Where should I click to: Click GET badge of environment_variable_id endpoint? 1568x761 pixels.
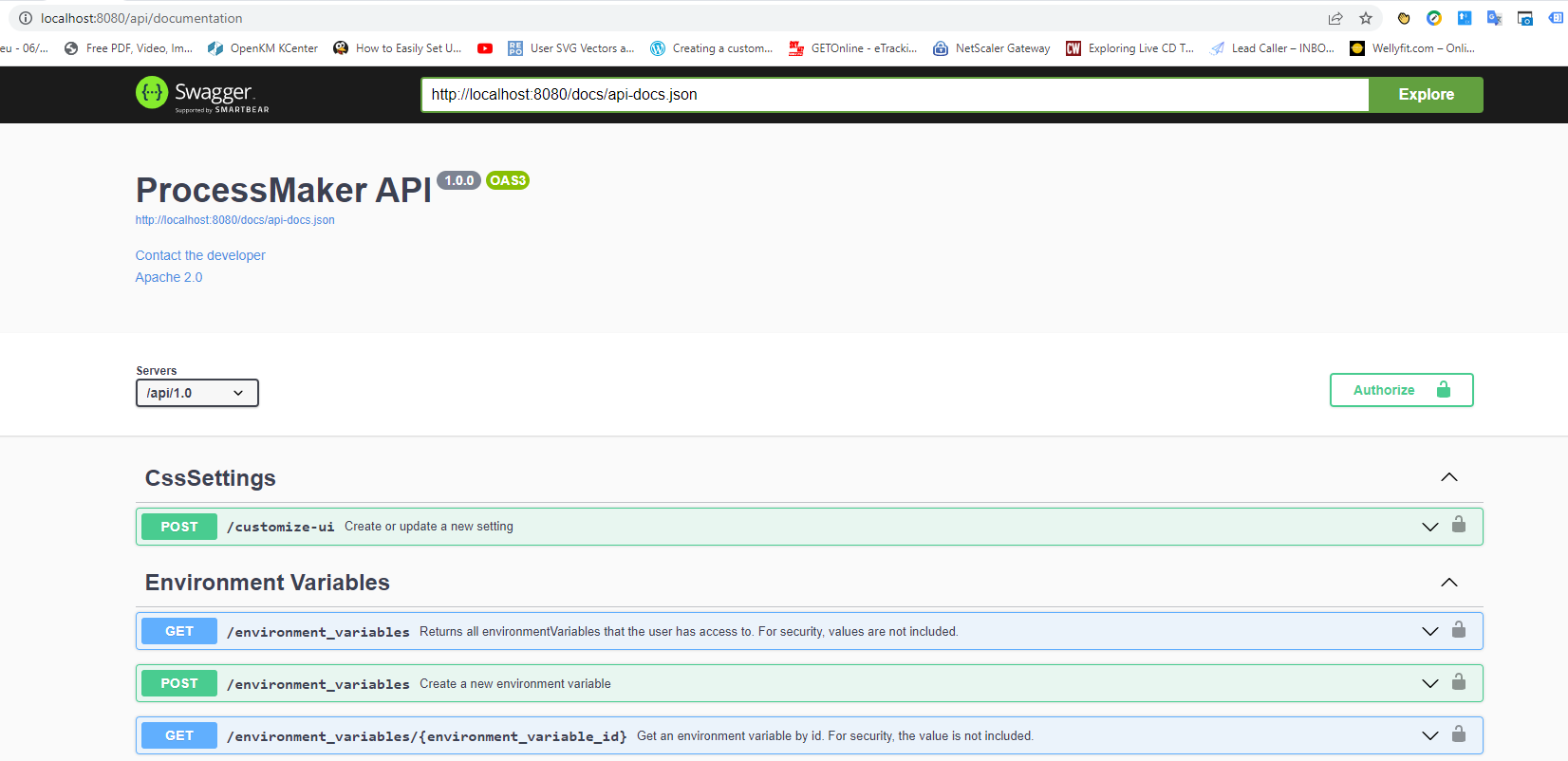click(x=179, y=735)
